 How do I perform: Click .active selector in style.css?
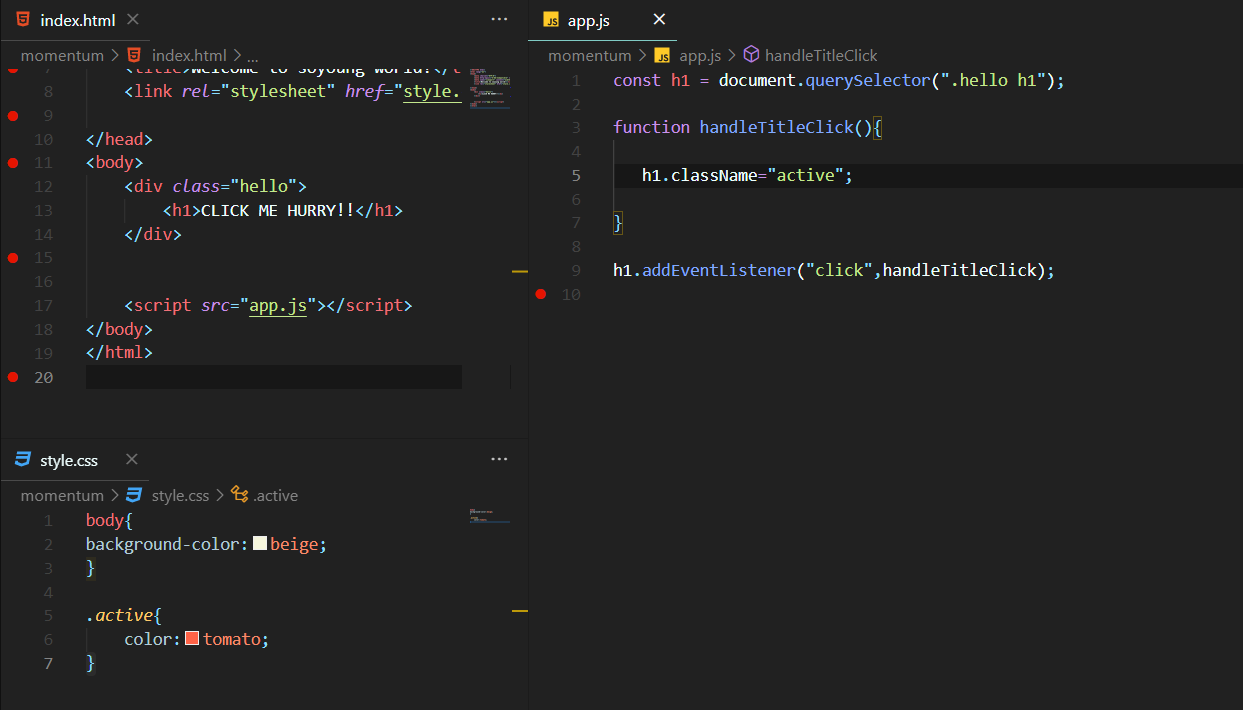click(x=120, y=615)
